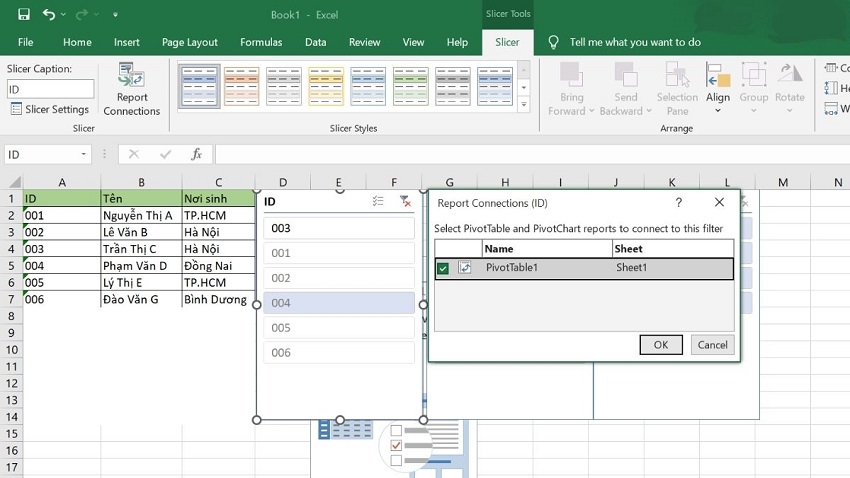Open the File menu

[x=25, y=42]
